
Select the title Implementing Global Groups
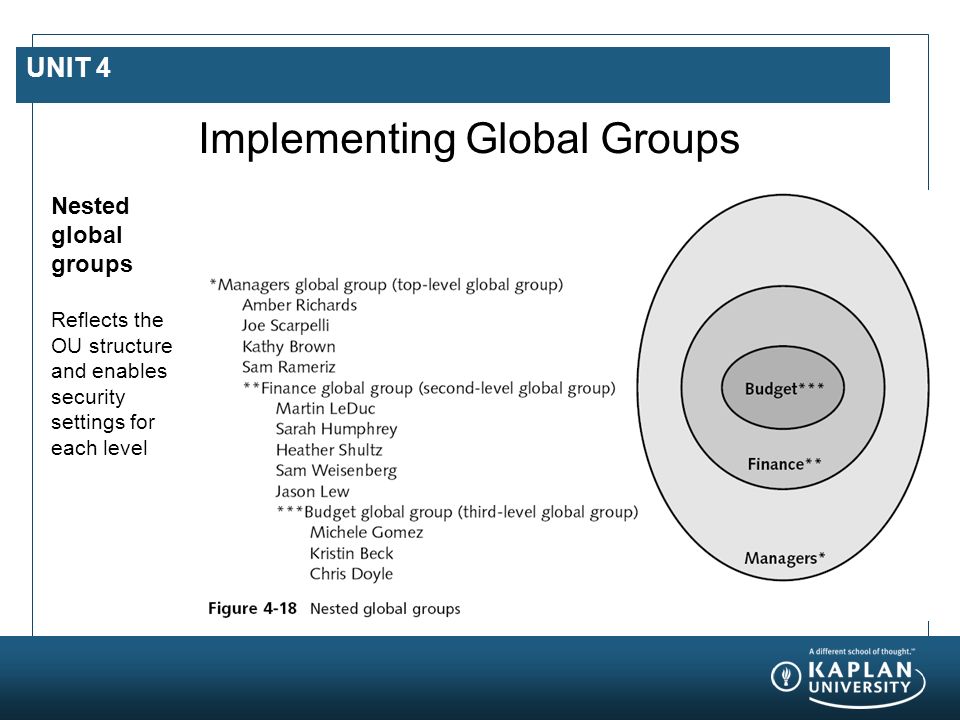(x=469, y=139)
